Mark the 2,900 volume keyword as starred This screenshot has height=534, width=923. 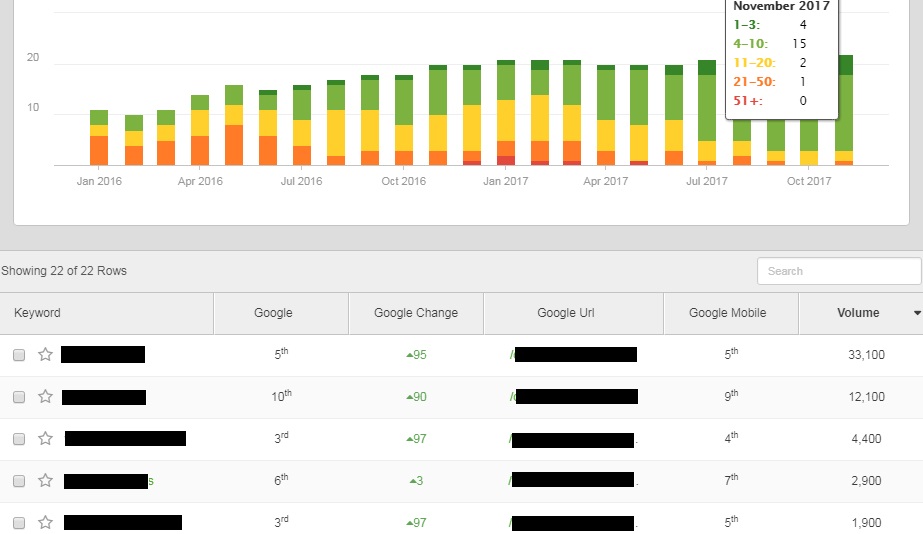pyautogui.click(x=45, y=481)
